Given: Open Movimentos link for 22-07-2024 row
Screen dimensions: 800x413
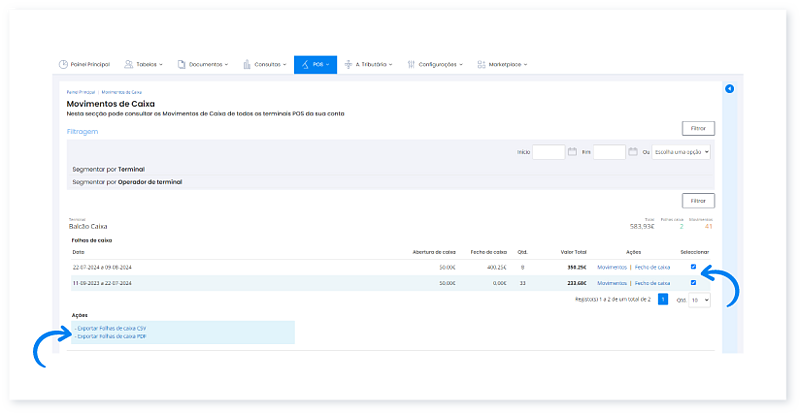Looking at the screenshot, I should (611, 267).
